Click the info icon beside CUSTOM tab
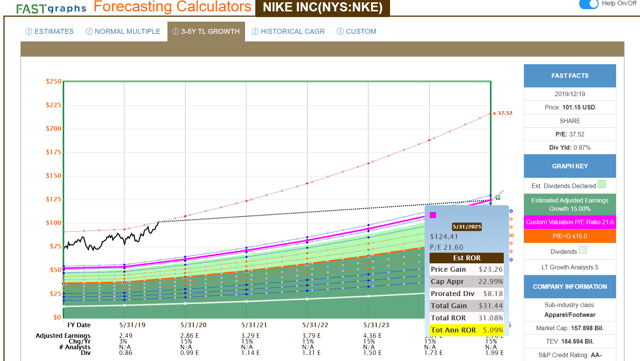The width and height of the screenshot is (640, 361). coord(340,31)
